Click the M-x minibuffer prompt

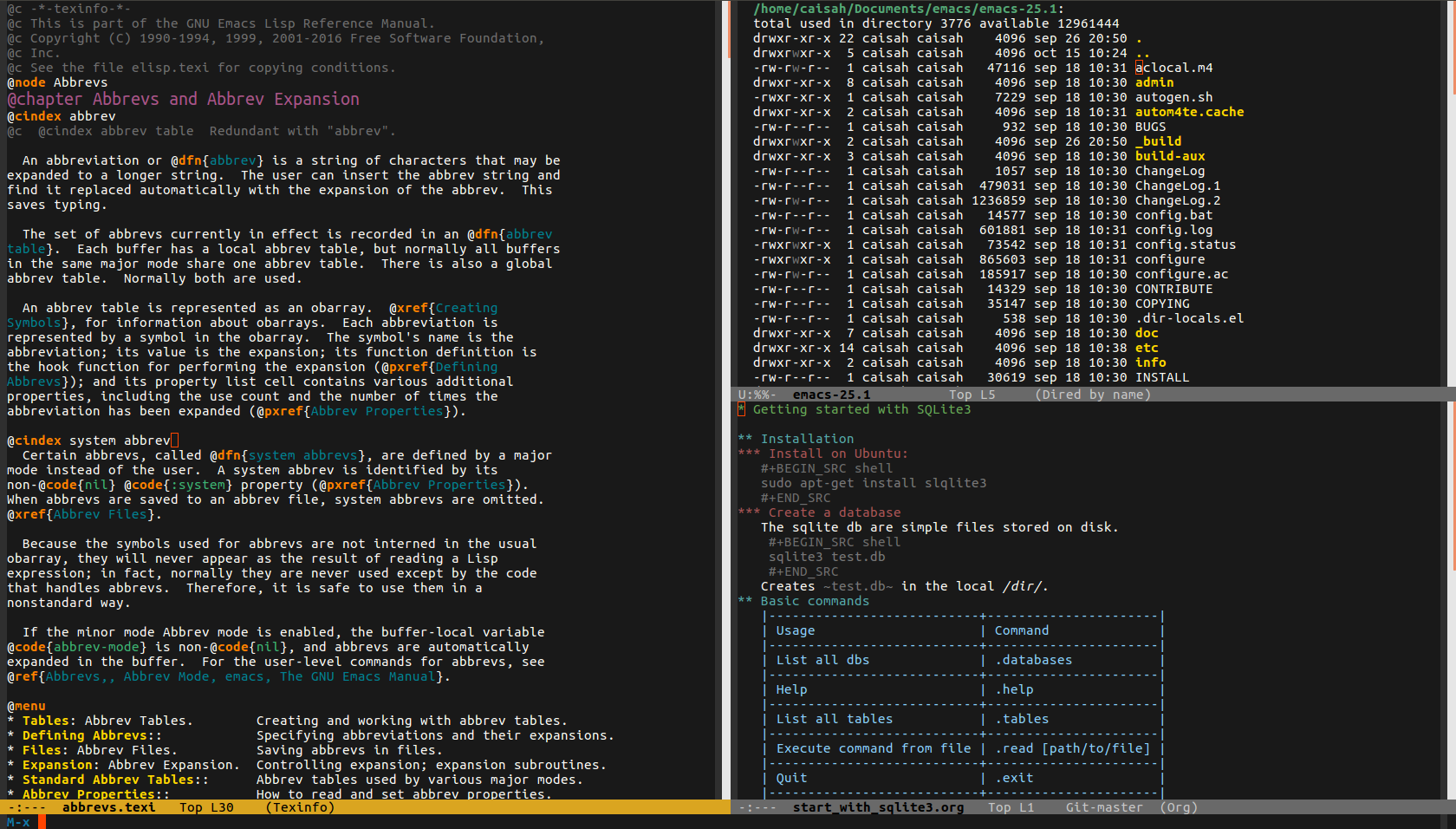[x=18, y=822]
